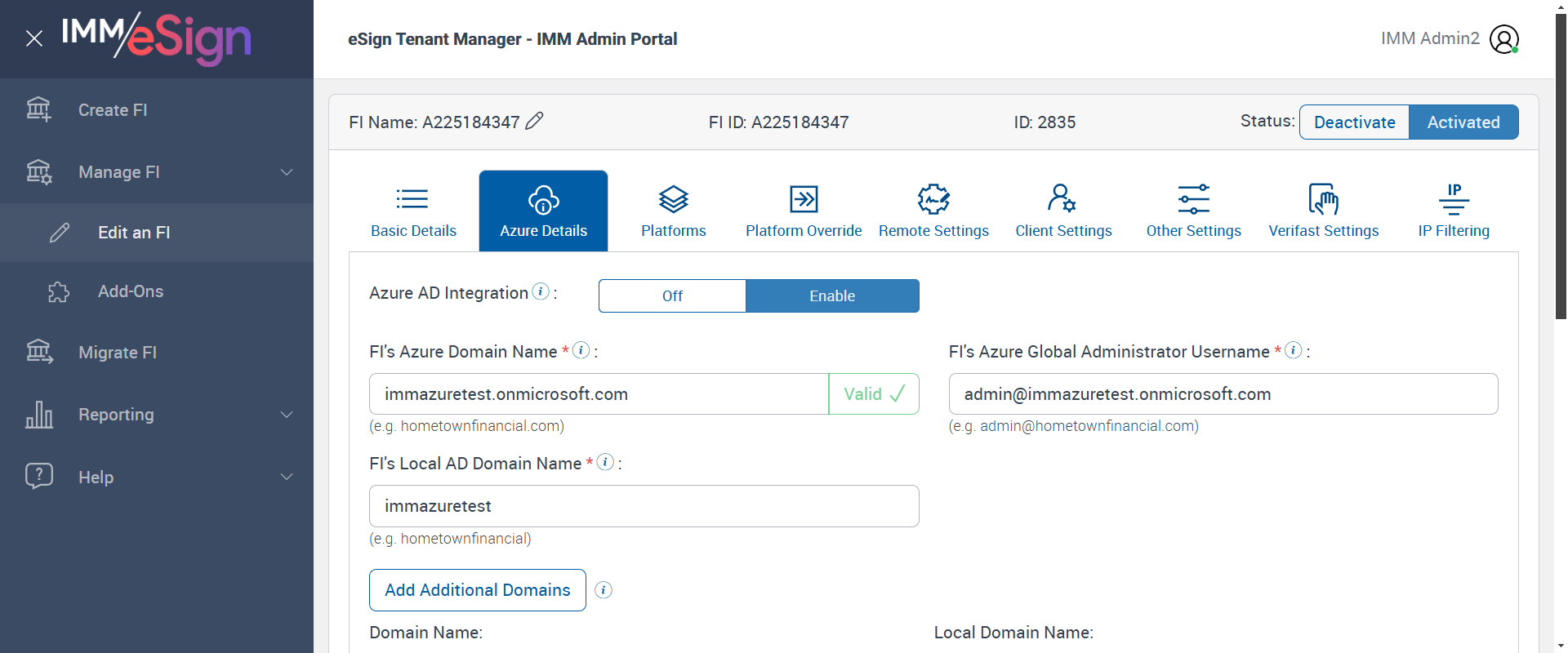
Task: Click the scrollbar down arrow
Action: pyautogui.click(x=1561, y=646)
